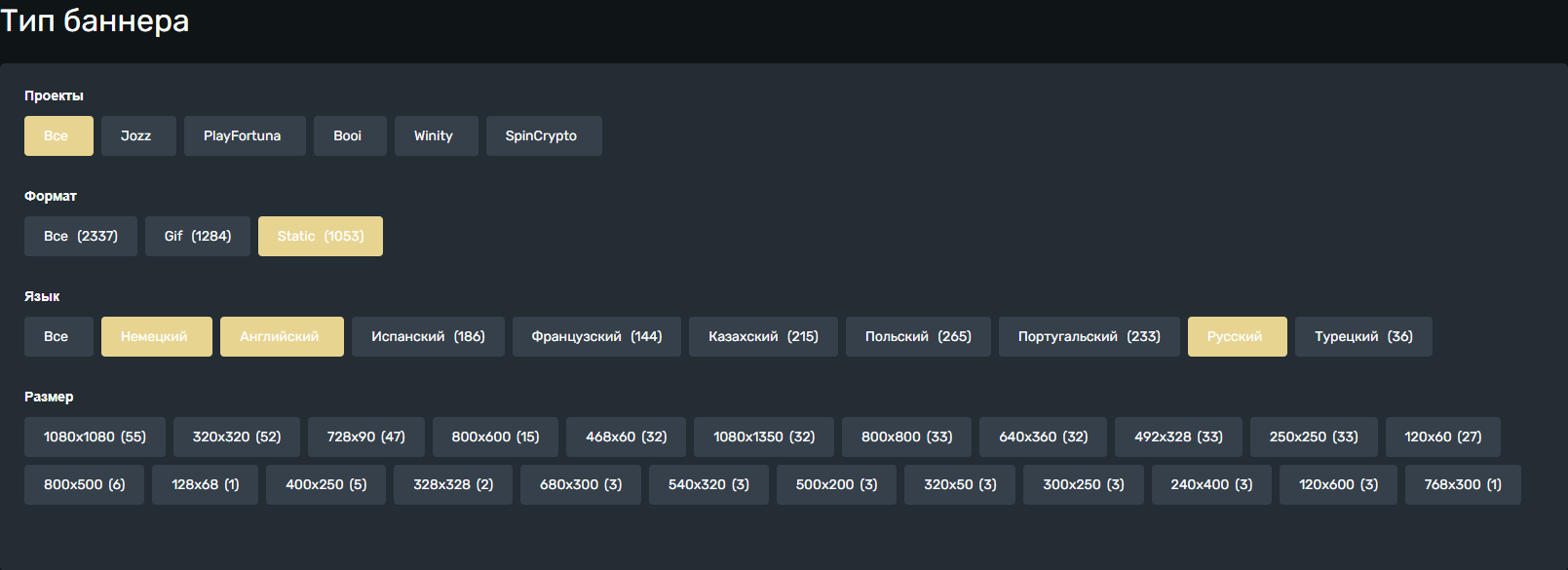Choose Турецкий (36) language filter

click(x=1363, y=336)
